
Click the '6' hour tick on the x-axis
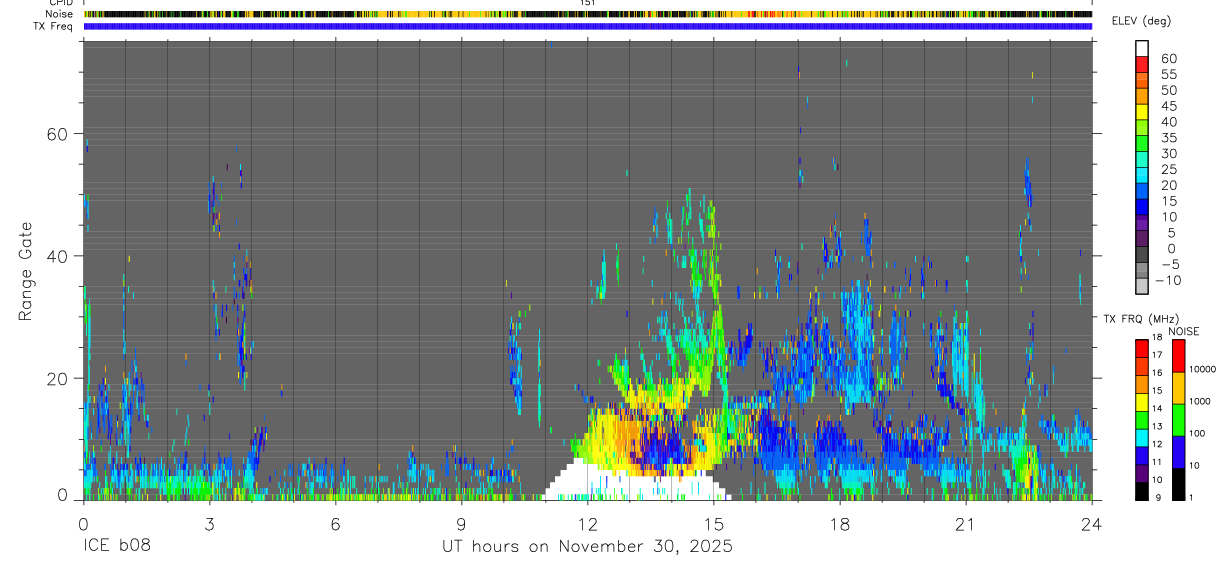click(335, 523)
